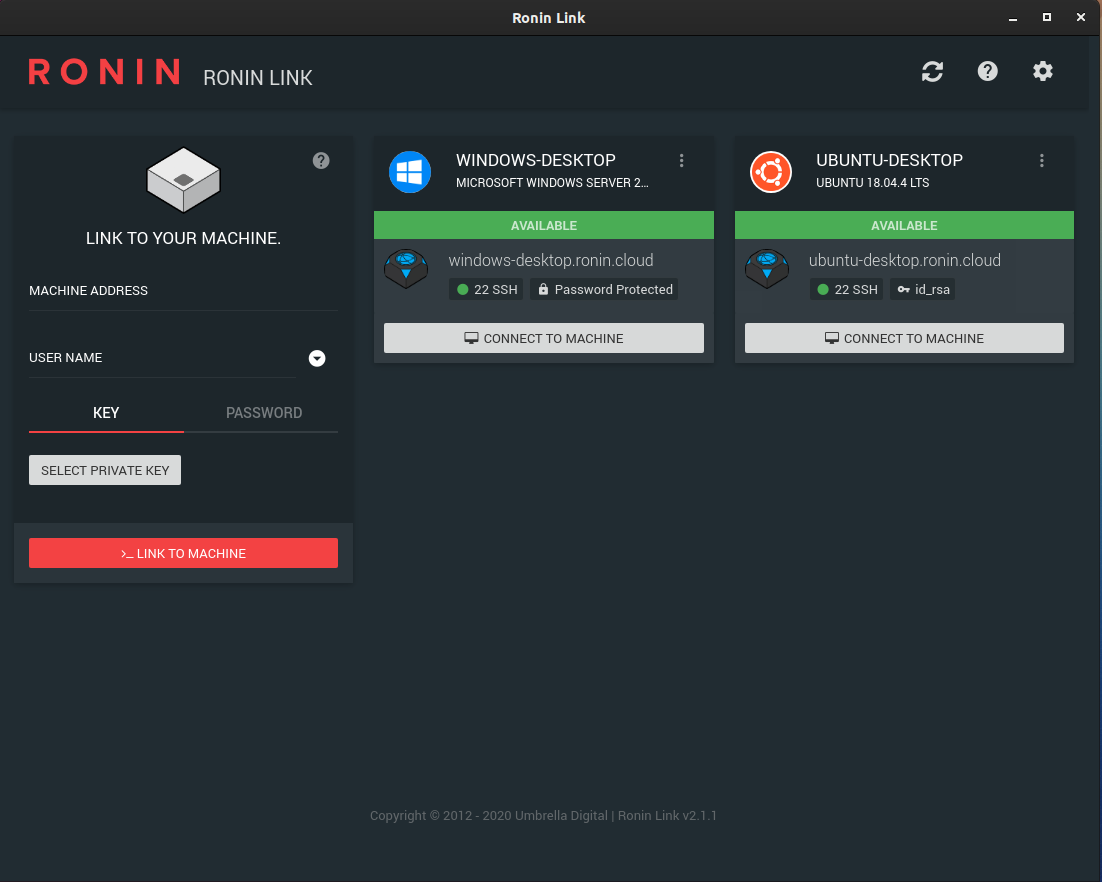The width and height of the screenshot is (1102, 882).
Task: Open UBUNTU-DESKTOP three-dot menu
Action: (1042, 161)
